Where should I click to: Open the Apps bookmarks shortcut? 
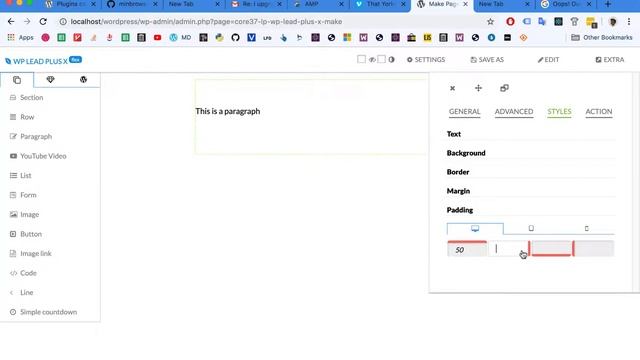20,38
